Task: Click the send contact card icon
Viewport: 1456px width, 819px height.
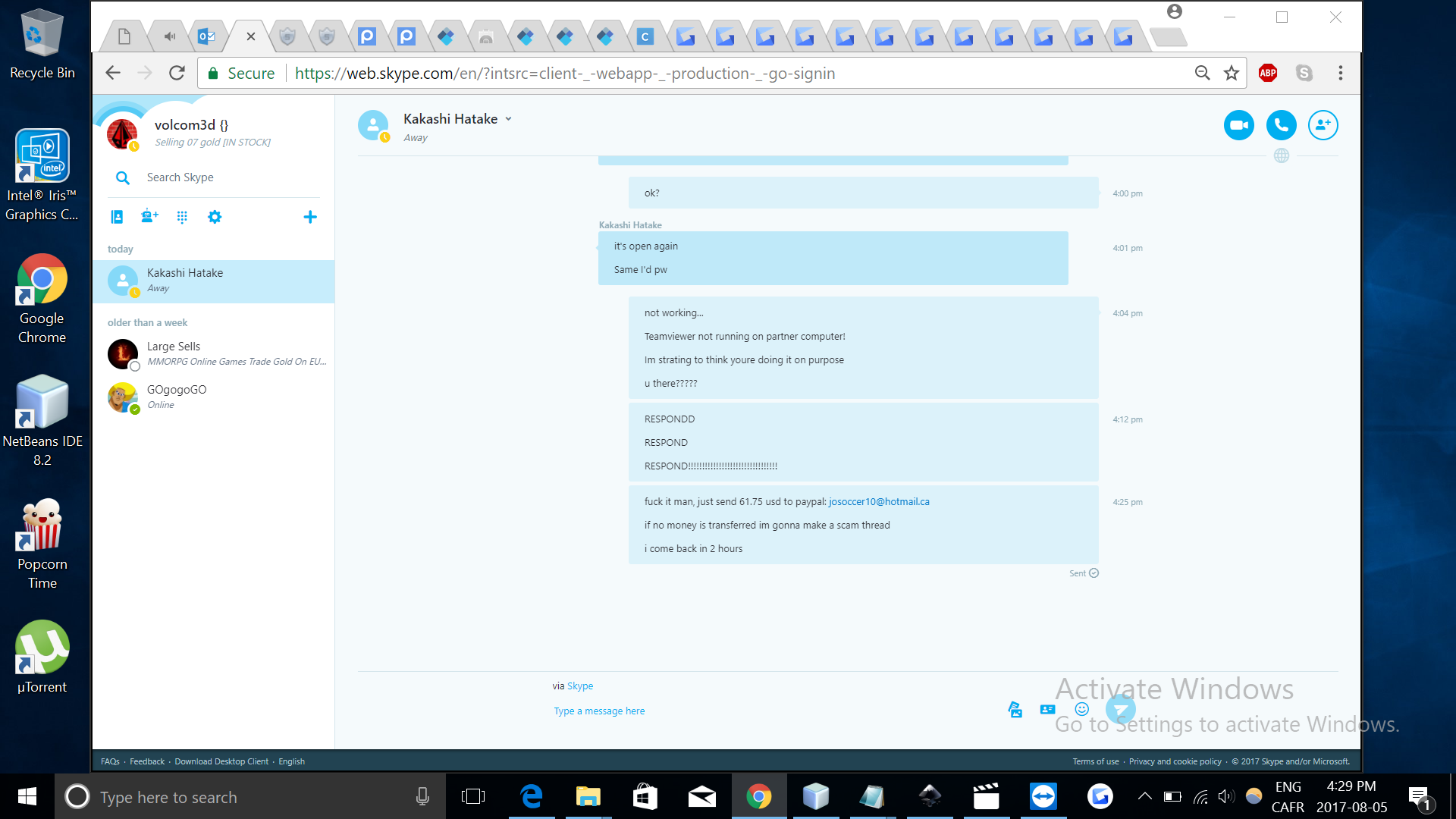Action: tap(1047, 710)
